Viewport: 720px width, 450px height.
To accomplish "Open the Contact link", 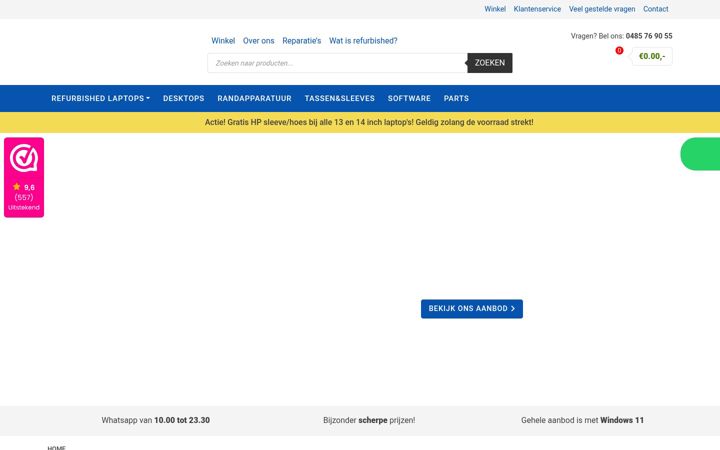I will (655, 9).
